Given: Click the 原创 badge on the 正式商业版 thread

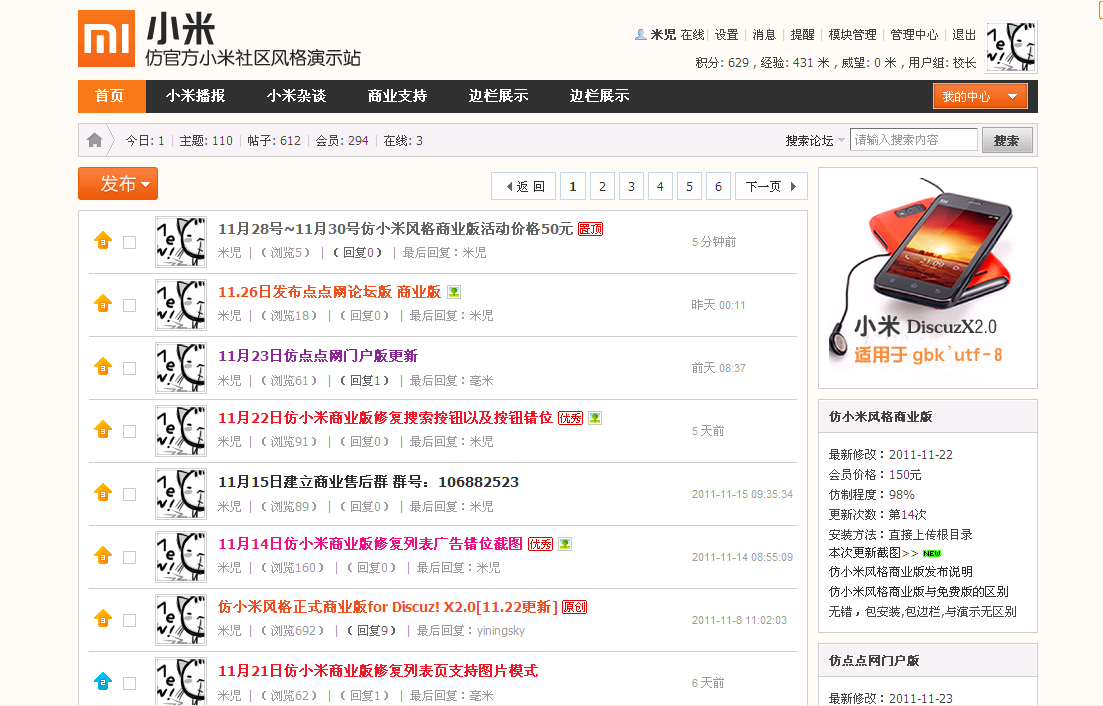Looking at the screenshot, I should 575,608.
